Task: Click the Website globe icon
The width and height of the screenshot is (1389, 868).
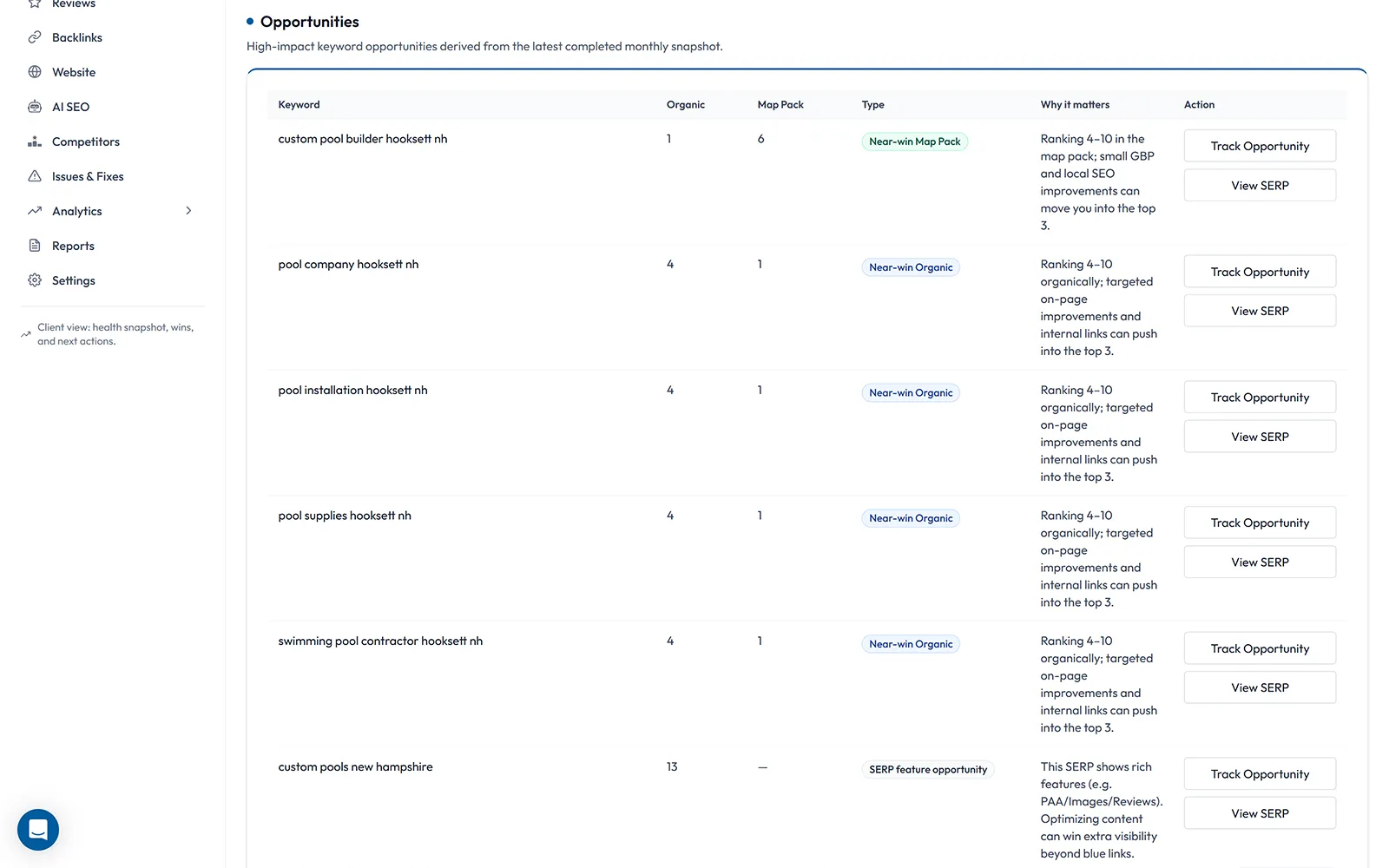Action: point(35,71)
